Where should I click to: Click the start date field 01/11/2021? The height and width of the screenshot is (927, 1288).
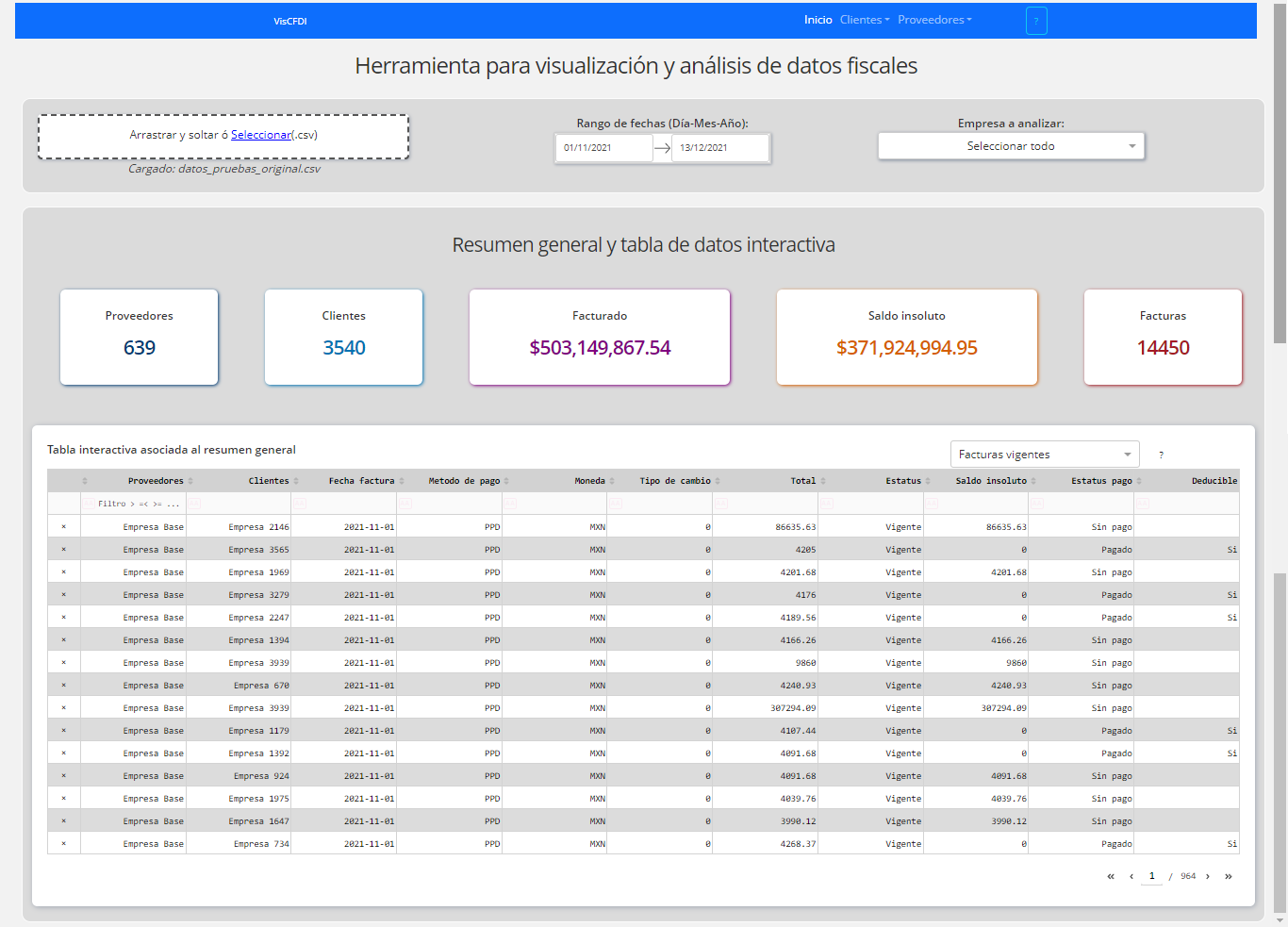point(603,148)
